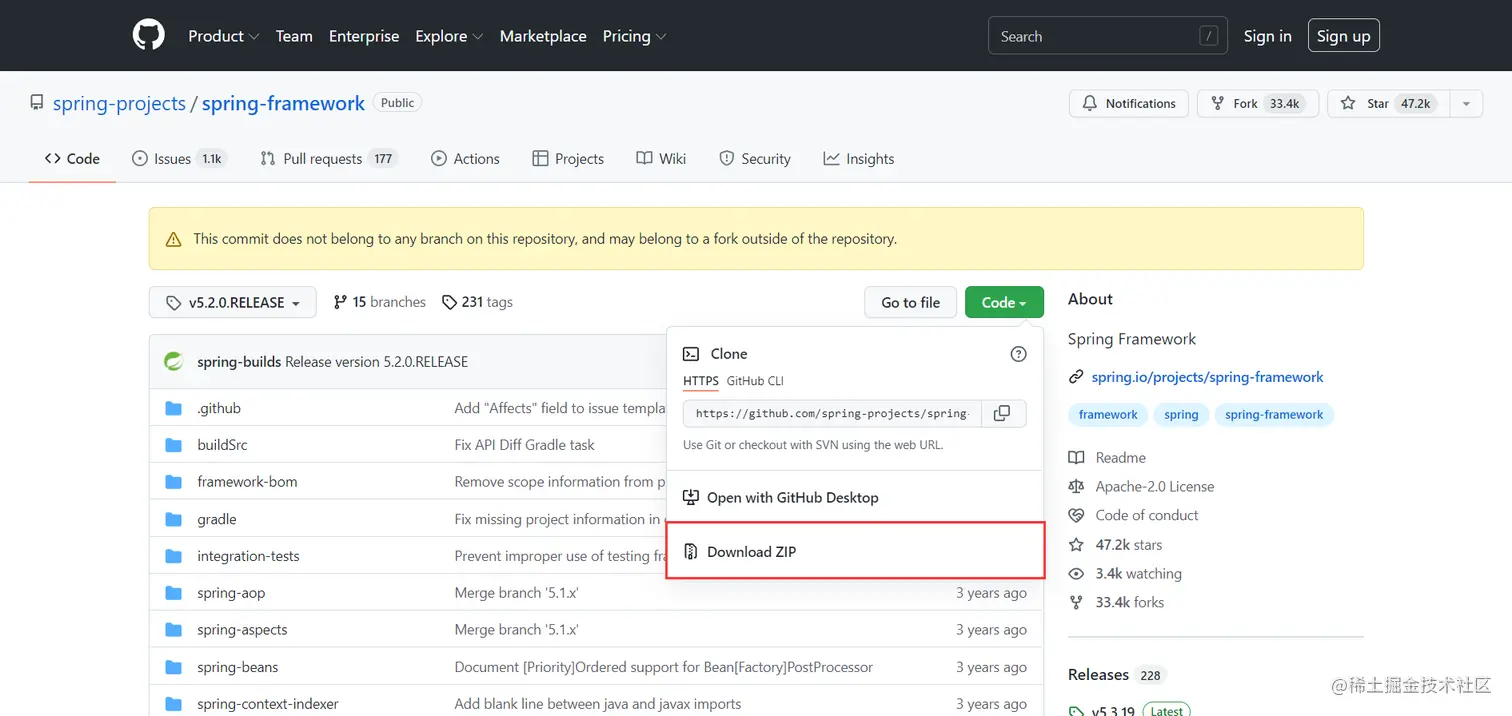Screen dimensions: 1512x716
Task: Toggle the green Code dropdown
Action: click(1003, 302)
